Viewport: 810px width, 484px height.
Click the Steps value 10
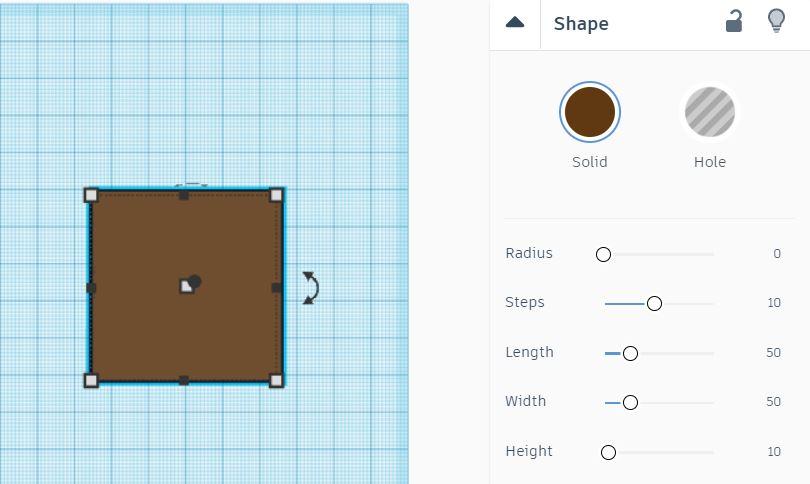click(x=774, y=303)
